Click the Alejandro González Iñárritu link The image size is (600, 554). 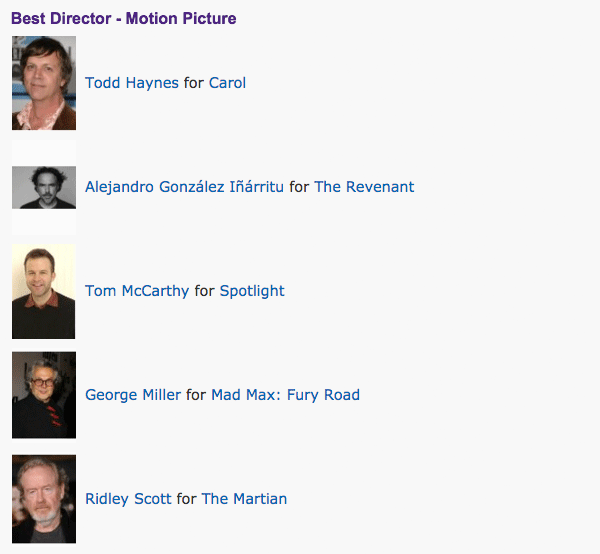point(185,187)
